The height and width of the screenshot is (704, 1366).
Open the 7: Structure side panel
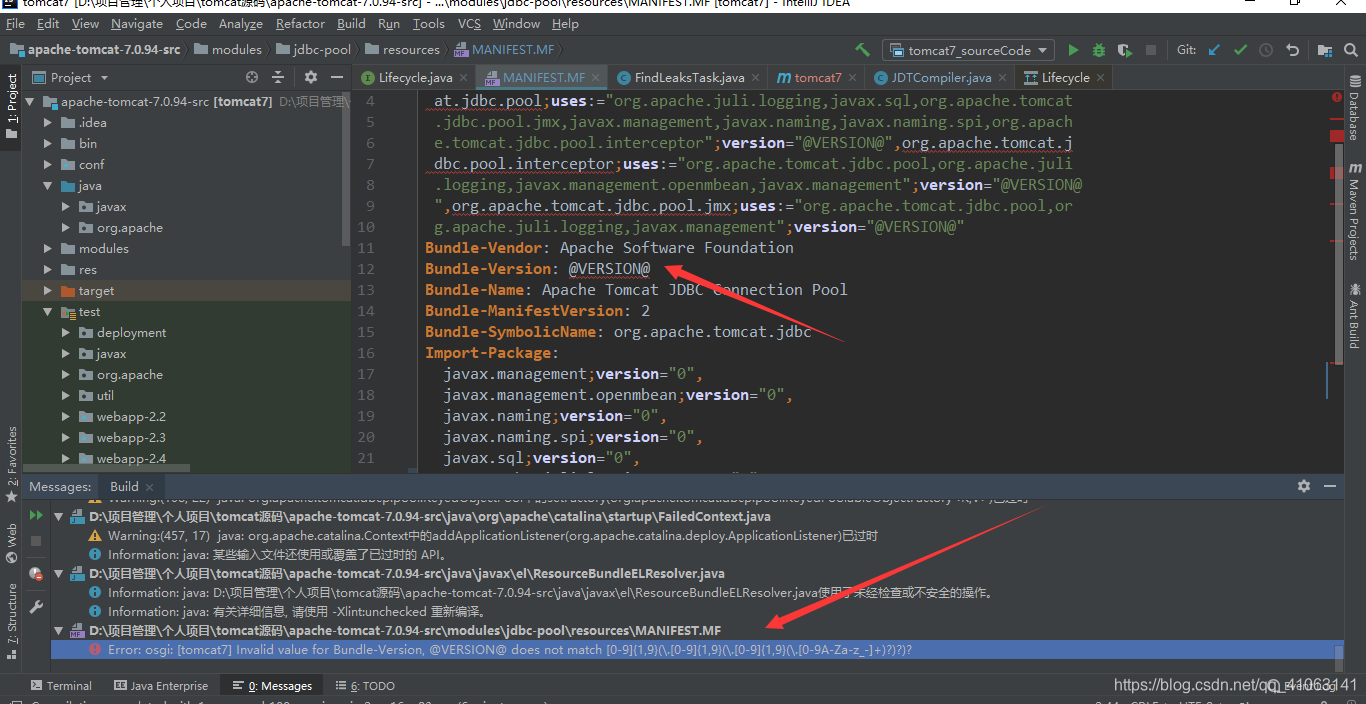[11, 621]
